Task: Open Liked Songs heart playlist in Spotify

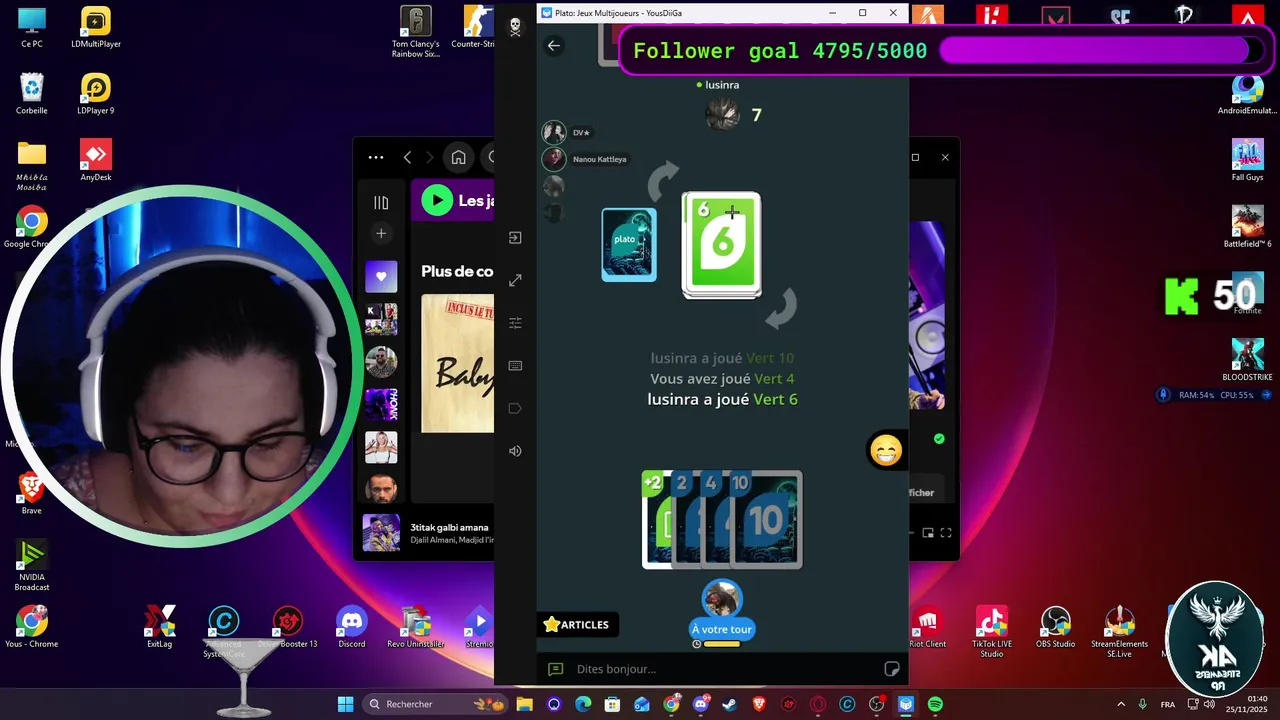Action: [x=381, y=276]
